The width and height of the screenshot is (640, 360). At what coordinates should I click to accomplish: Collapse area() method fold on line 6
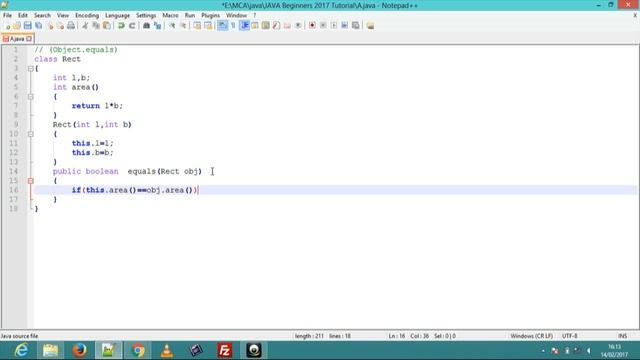(31, 97)
